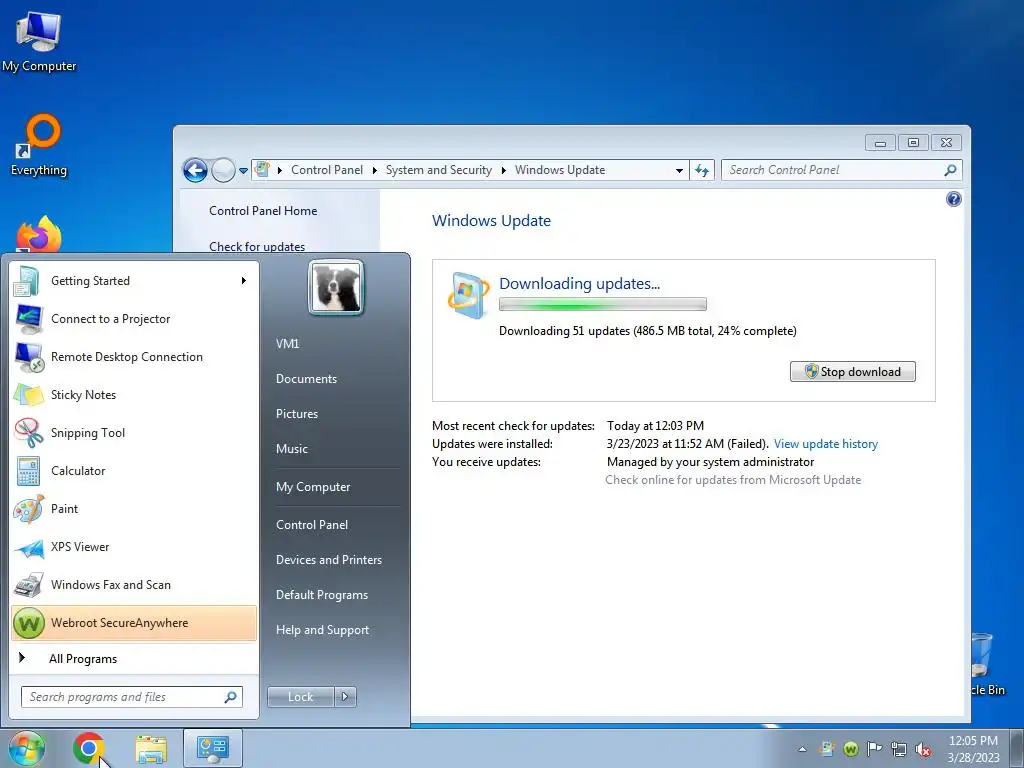This screenshot has width=1024, height=768.
Task: Click Check for updates in sidebar
Action: pyautogui.click(x=257, y=247)
